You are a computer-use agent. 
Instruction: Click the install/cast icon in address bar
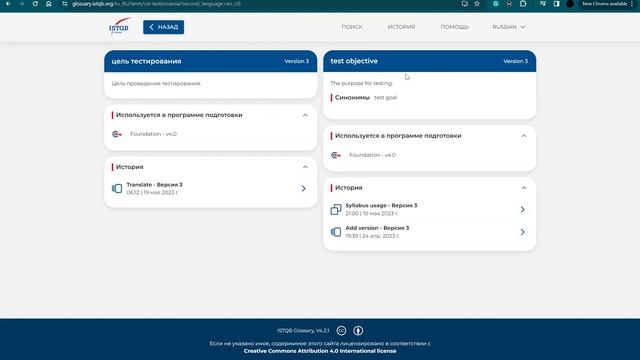coord(464,4)
